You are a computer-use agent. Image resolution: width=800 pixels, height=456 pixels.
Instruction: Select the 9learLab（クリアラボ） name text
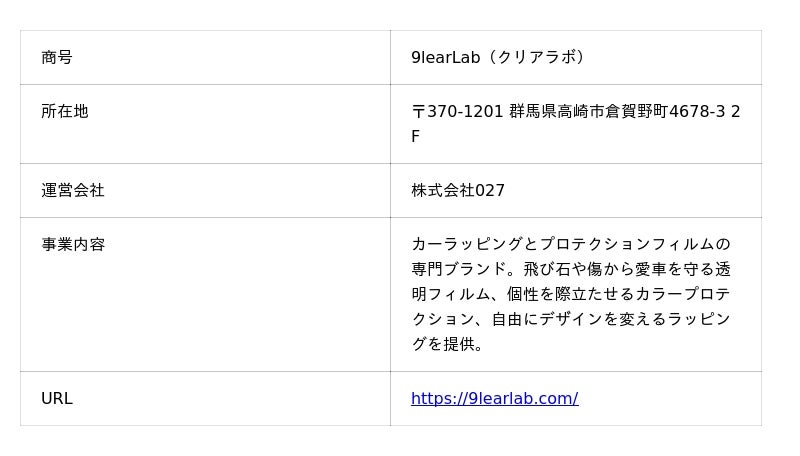(498, 57)
